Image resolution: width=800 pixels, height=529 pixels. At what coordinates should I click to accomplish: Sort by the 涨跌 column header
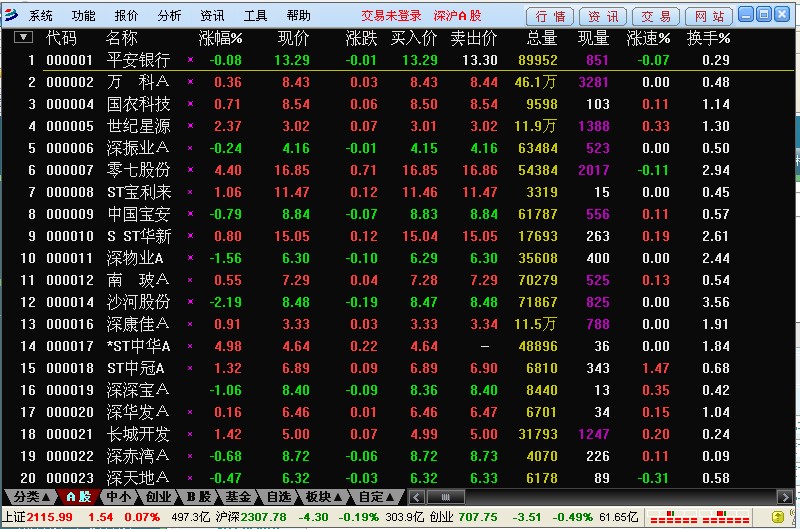coord(361,38)
